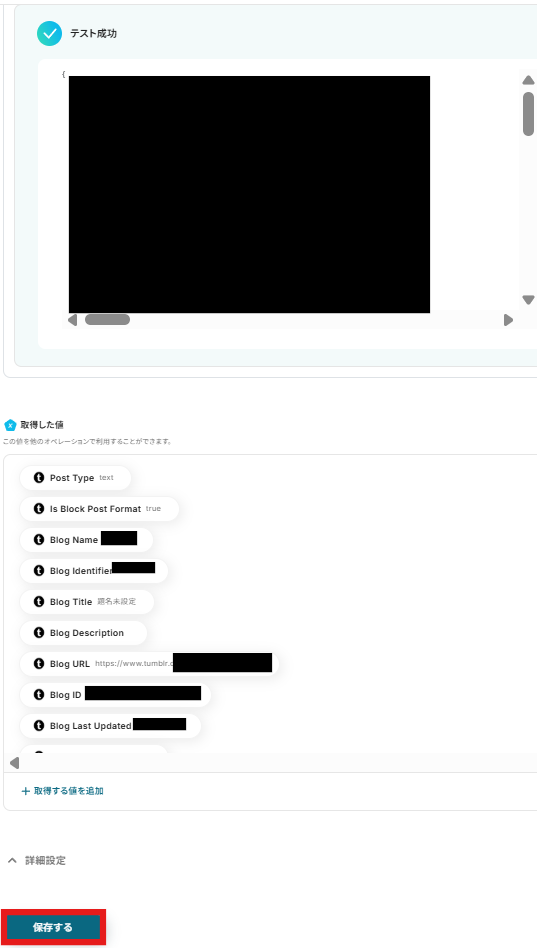Click the right arrow of the JSON horizontal scrollbar
The width and height of the screenshot is (537, 948).
click(x=508, y=320)
